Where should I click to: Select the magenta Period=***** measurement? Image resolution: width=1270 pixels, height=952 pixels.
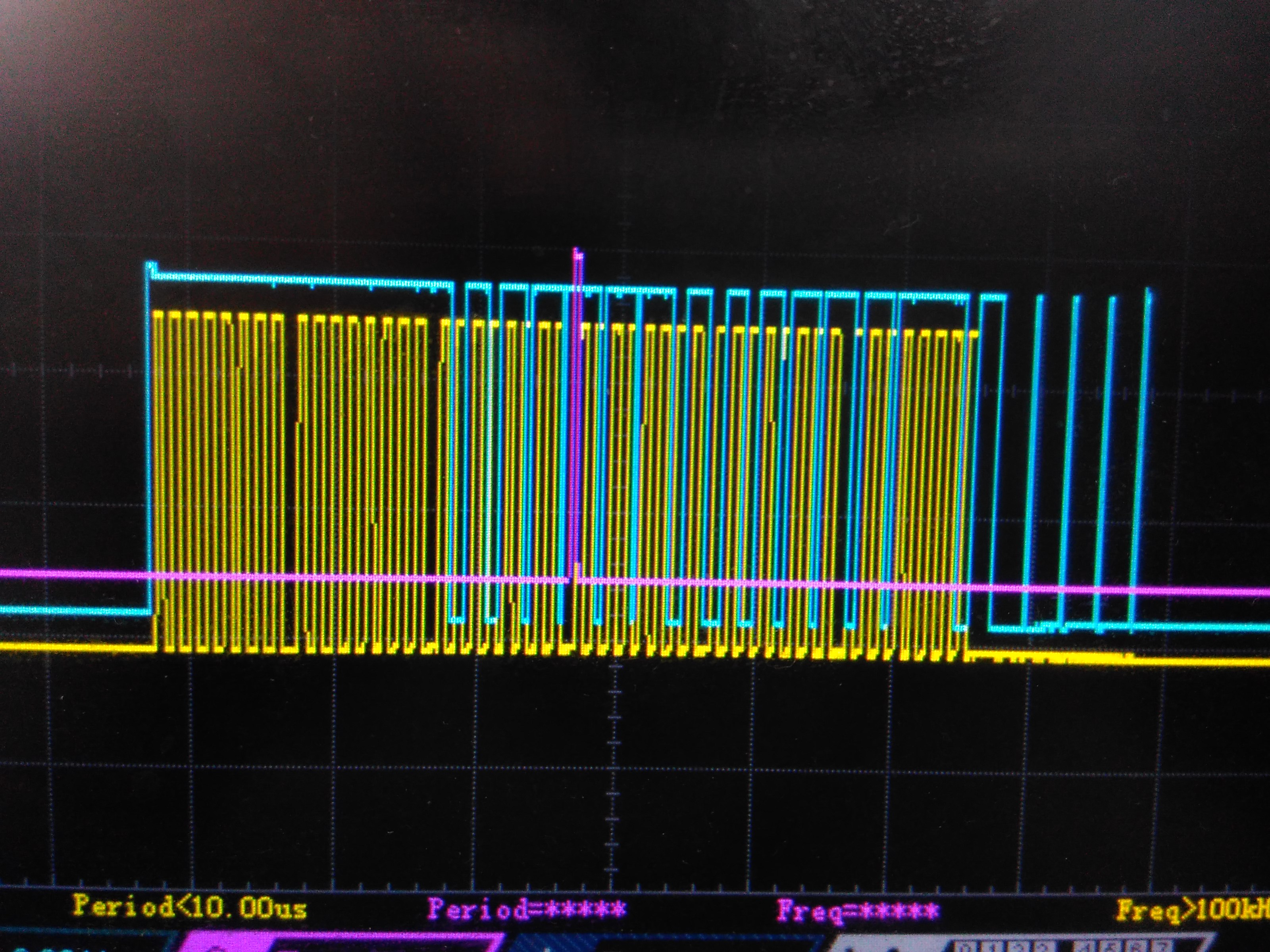[x=527, y=909]
